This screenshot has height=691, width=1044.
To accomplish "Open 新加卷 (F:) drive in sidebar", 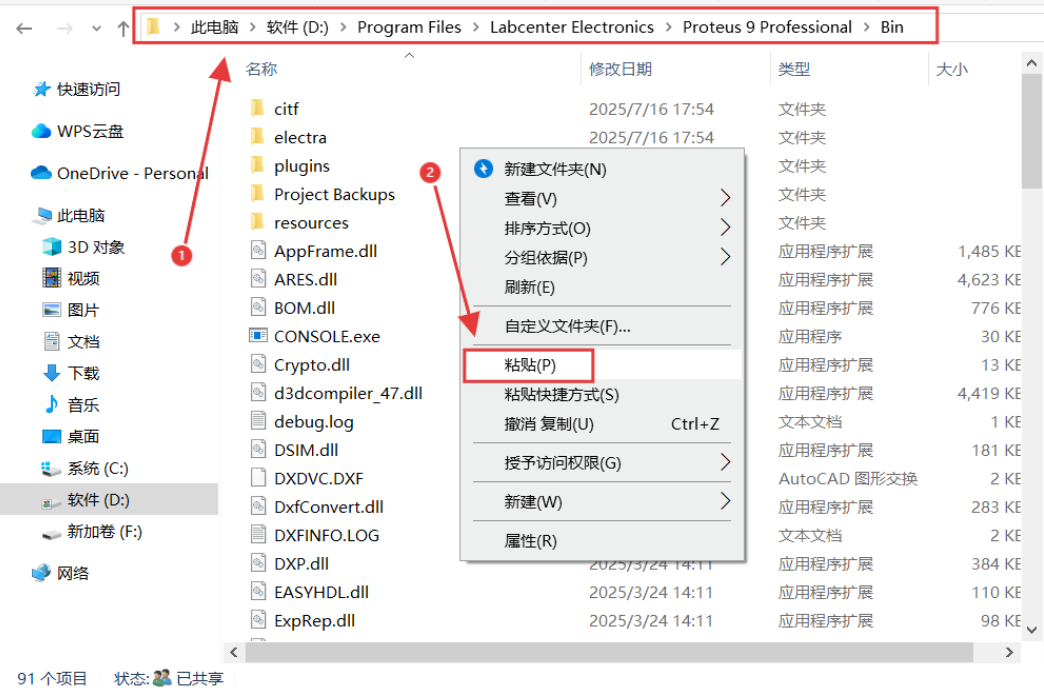I will pos(92,531).
